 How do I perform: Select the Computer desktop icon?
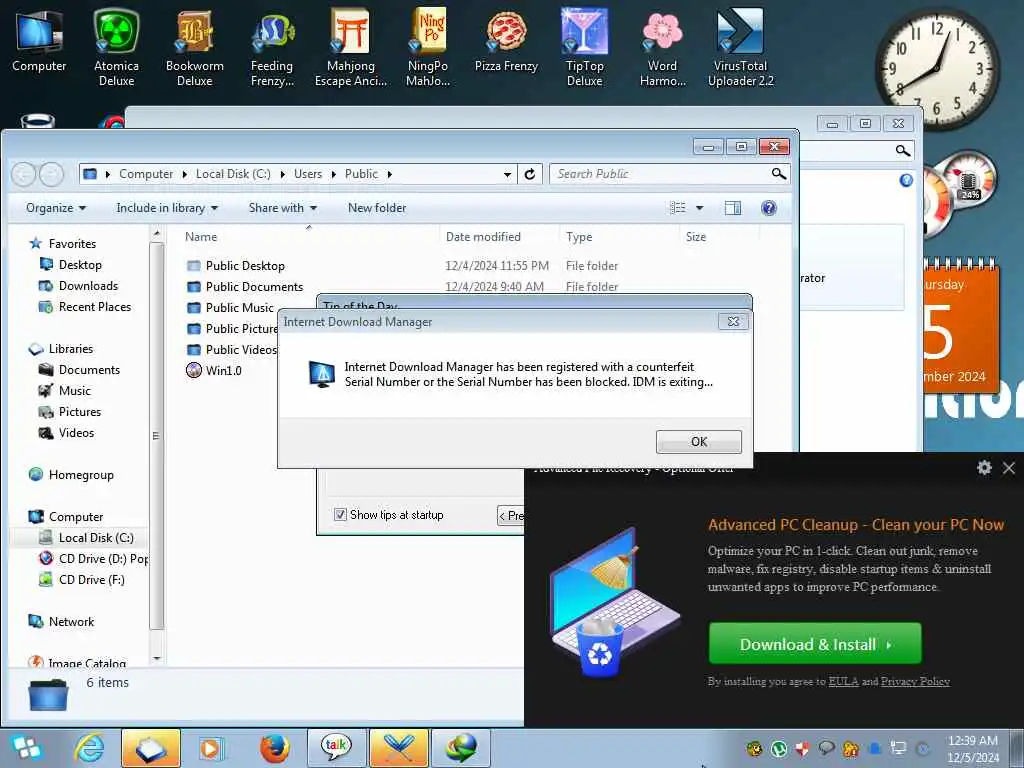click(39, 40)
